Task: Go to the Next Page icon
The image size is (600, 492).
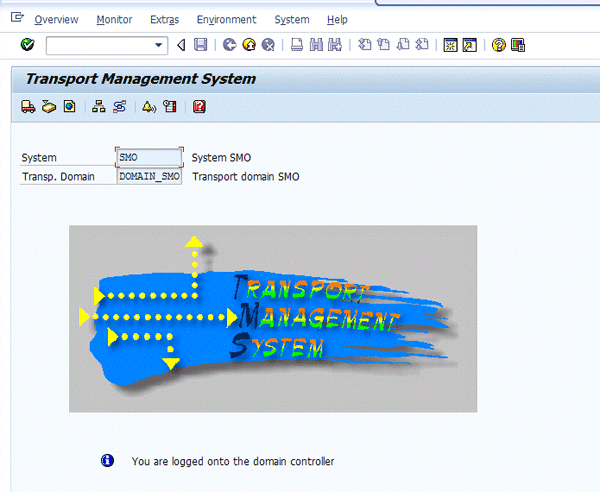Action: pos(403,45)
